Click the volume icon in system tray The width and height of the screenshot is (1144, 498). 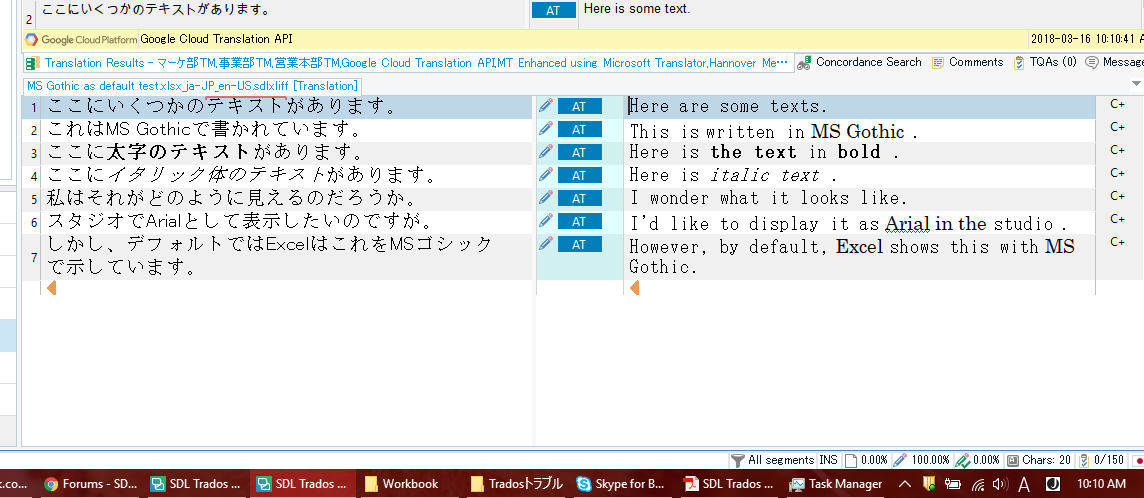point(997,484)
